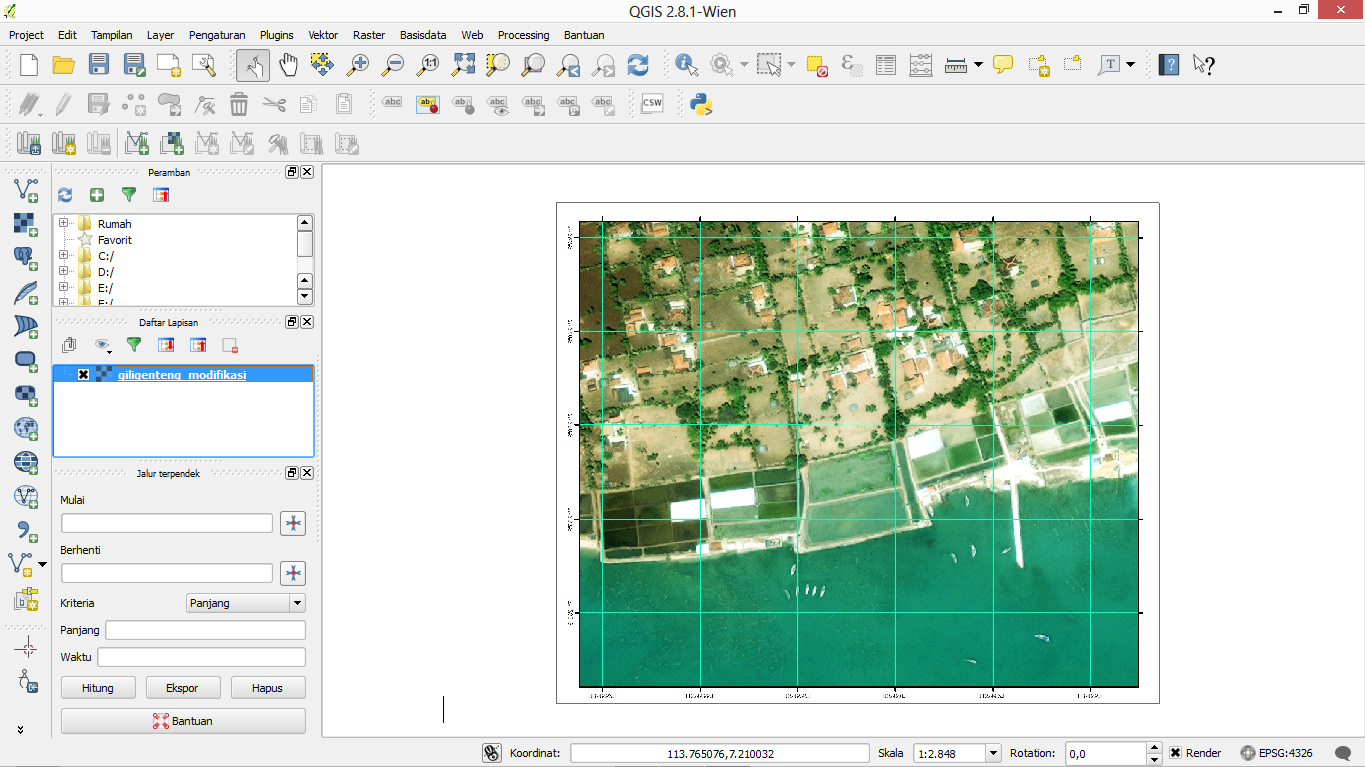This screenshot has width=1365, height=767.
Task: Click inside the Koordinat field
Action: tap(718, 752)
